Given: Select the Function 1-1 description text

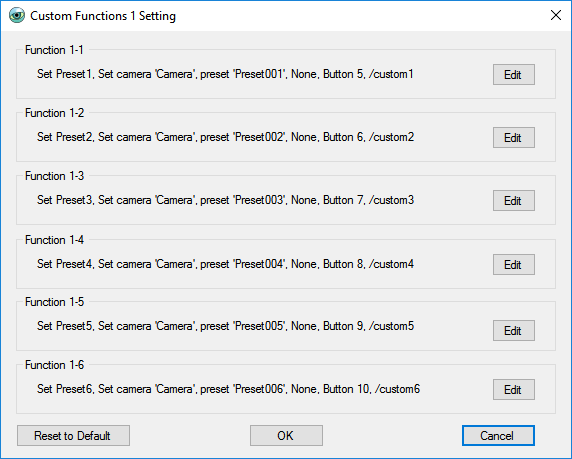Looking at the screenshot, I should (225, 74).
